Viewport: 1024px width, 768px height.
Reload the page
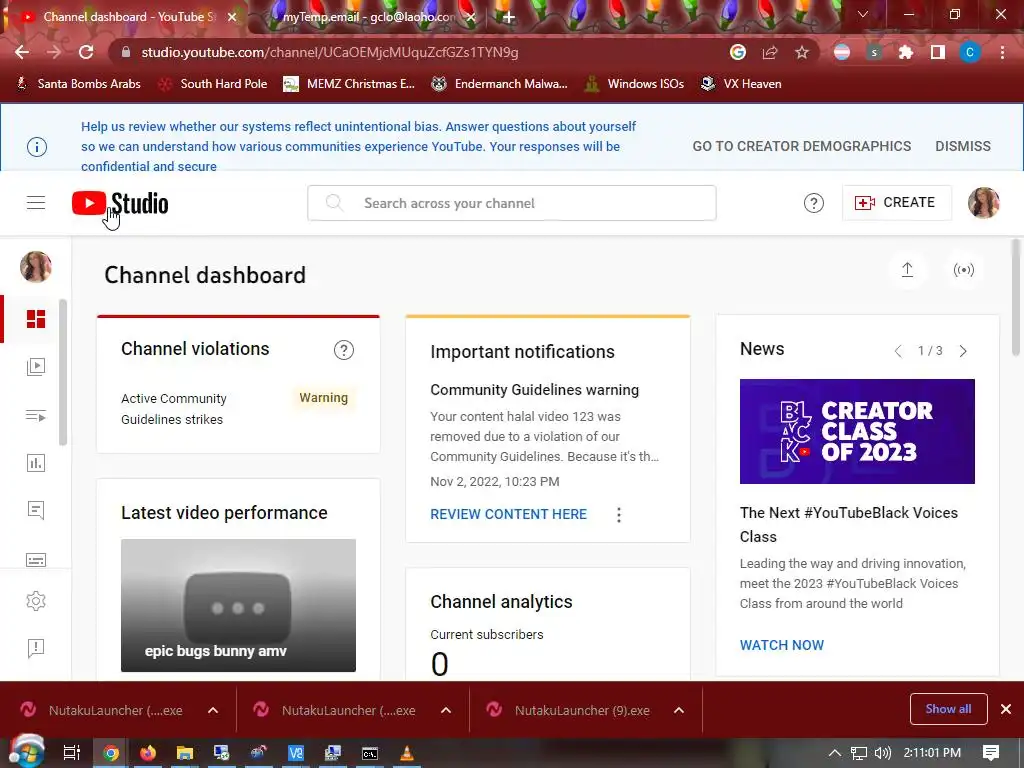point(86,52)
